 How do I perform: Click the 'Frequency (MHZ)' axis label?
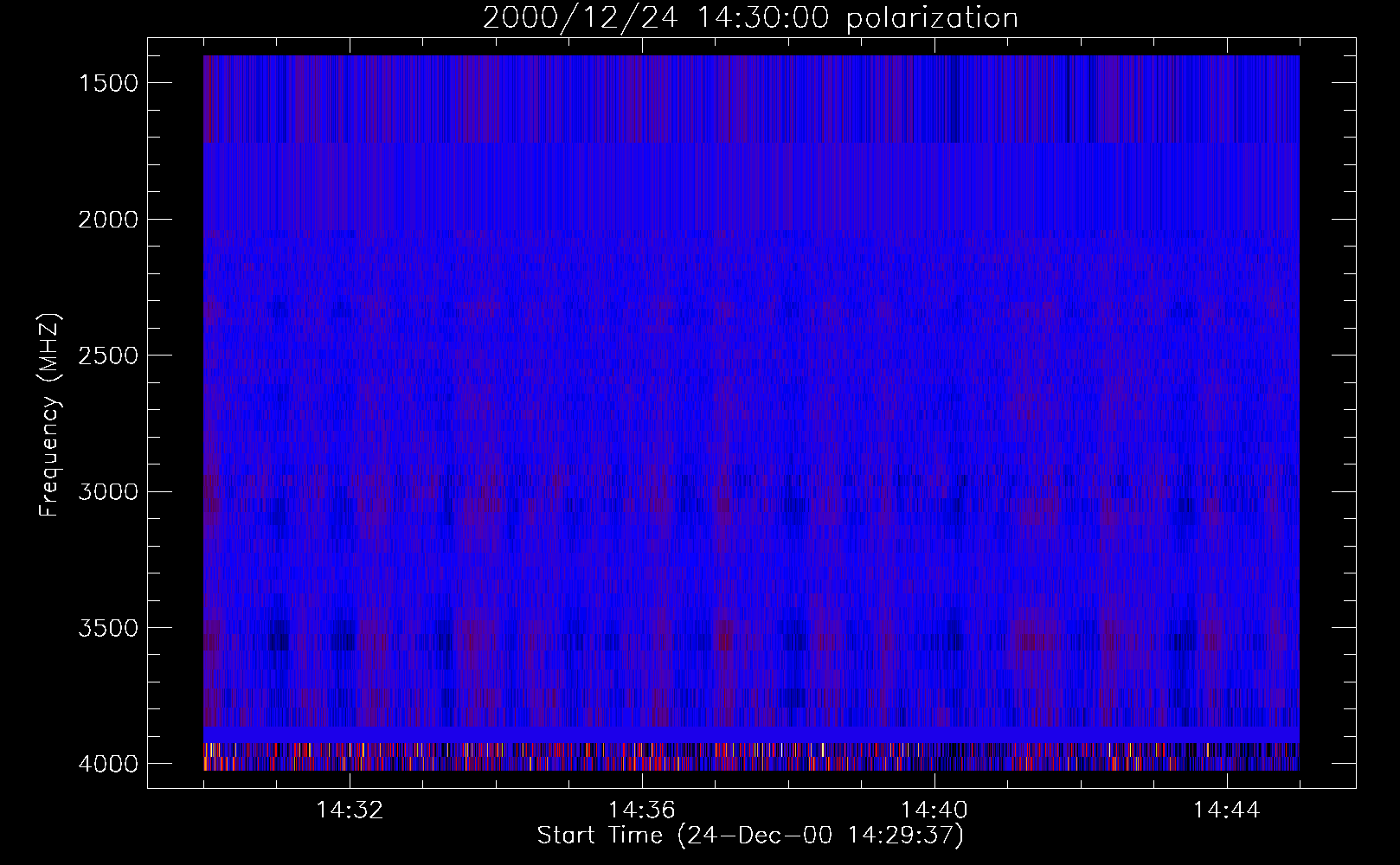49,416
